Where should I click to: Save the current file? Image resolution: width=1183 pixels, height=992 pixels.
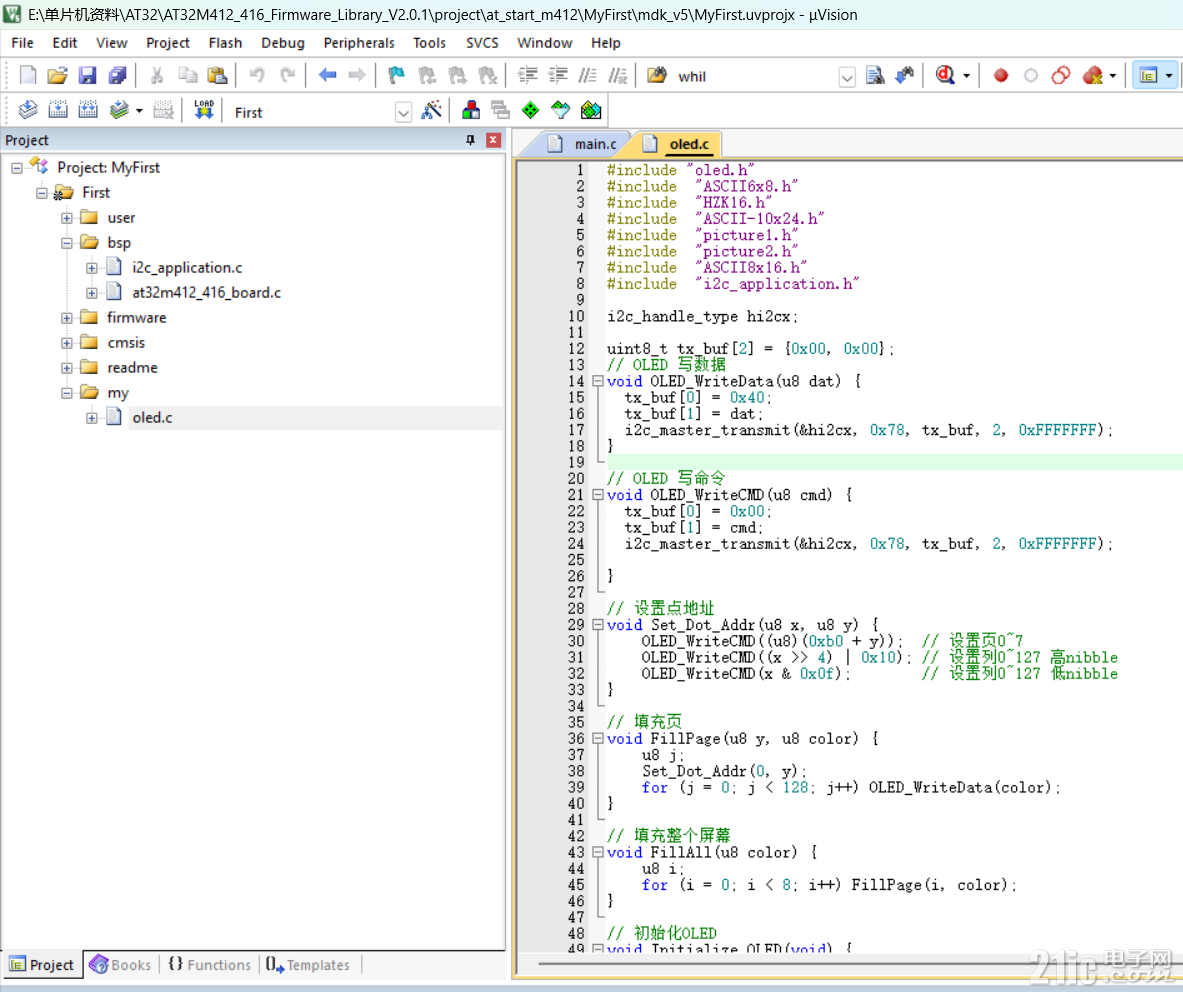click(x=88, y=75)
